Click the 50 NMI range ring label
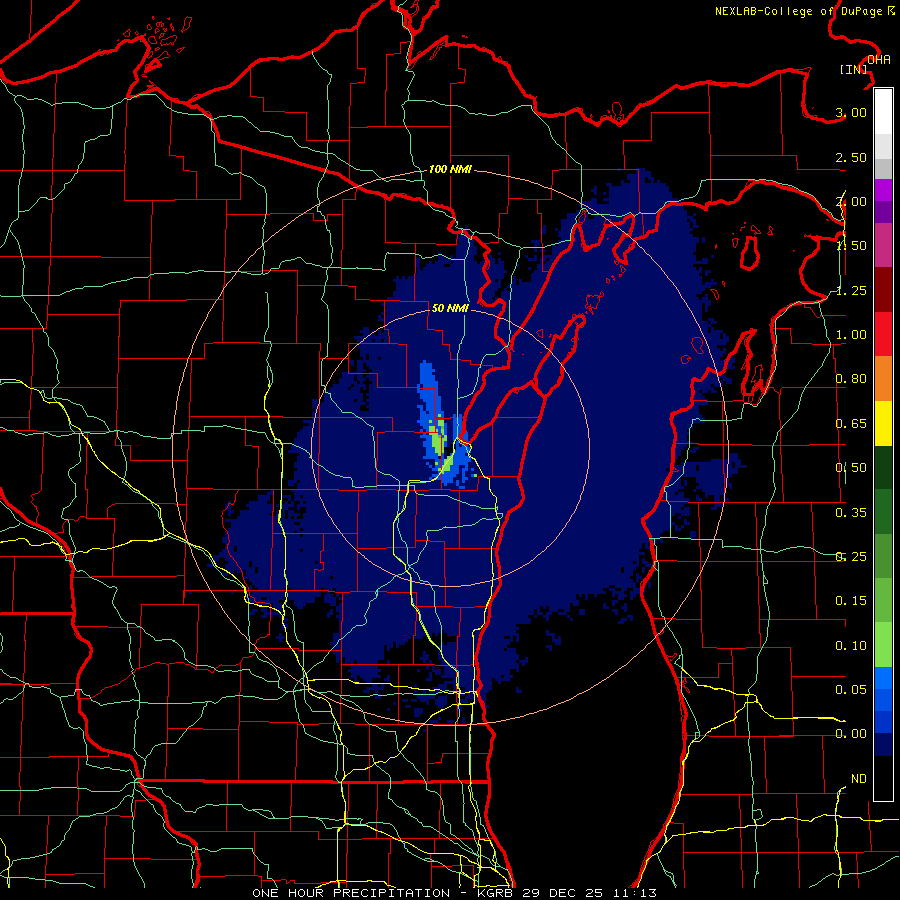The width and height of the screenshot is (900, 900). (450, 308)
